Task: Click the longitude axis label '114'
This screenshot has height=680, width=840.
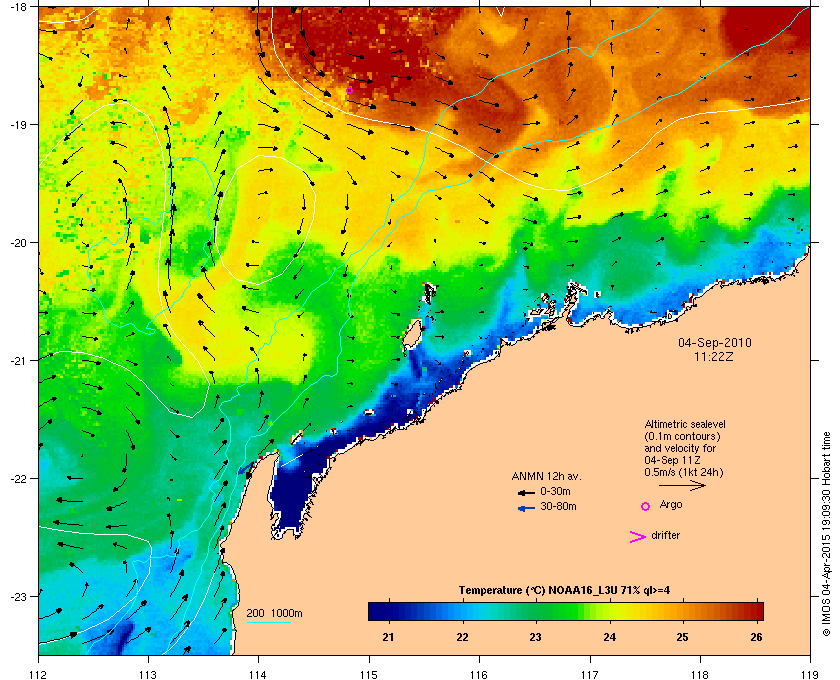Action: (x=258, y=675)
